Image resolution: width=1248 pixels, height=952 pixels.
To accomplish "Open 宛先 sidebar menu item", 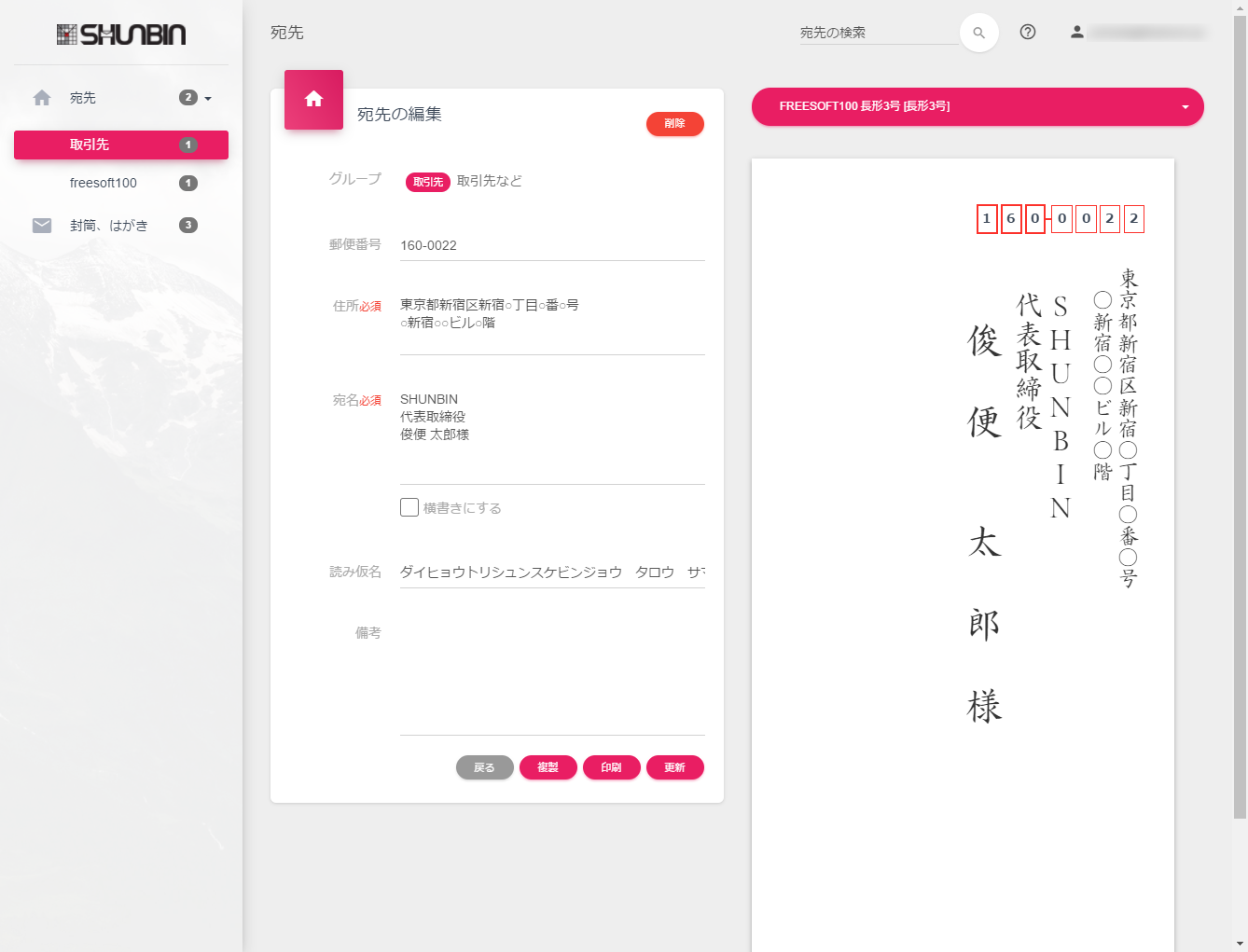I will pyautogui.click(x=121, y=98).
